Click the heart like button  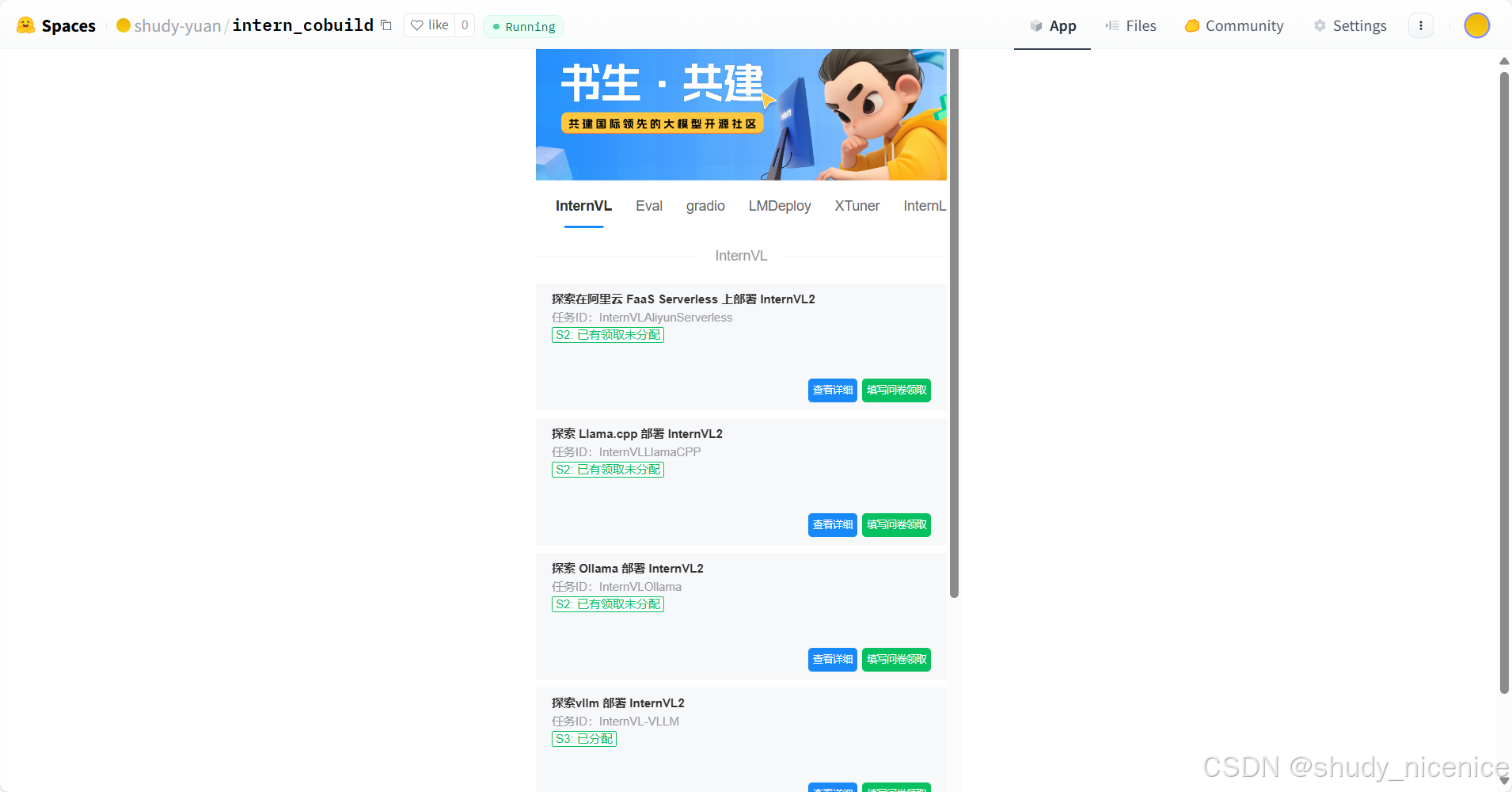pyautogui.click(x=430, y=25)
